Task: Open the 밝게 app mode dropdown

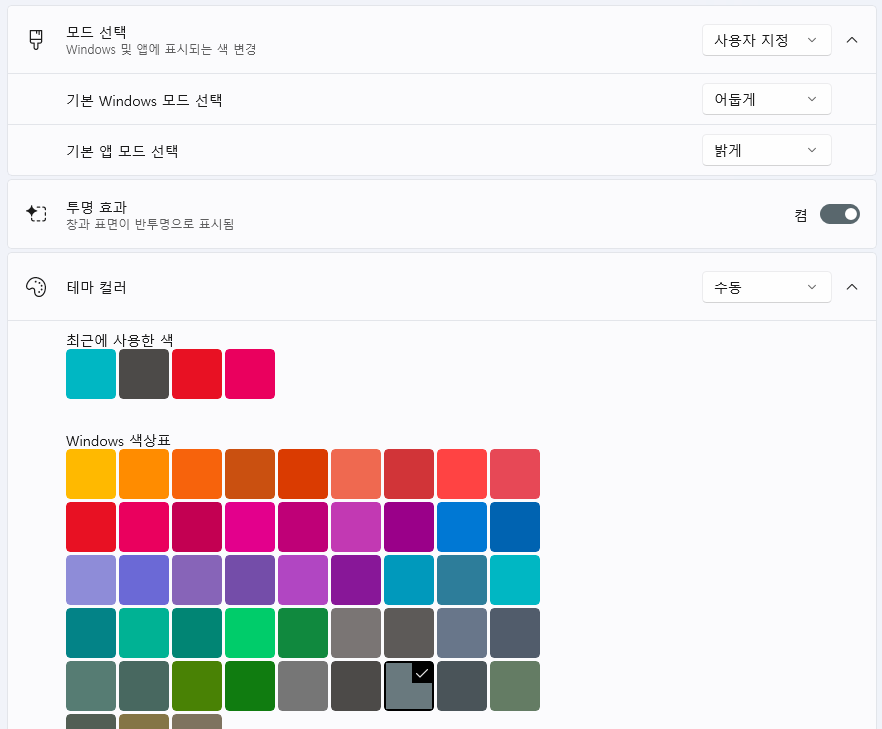Action: click(x=766, y=150)
